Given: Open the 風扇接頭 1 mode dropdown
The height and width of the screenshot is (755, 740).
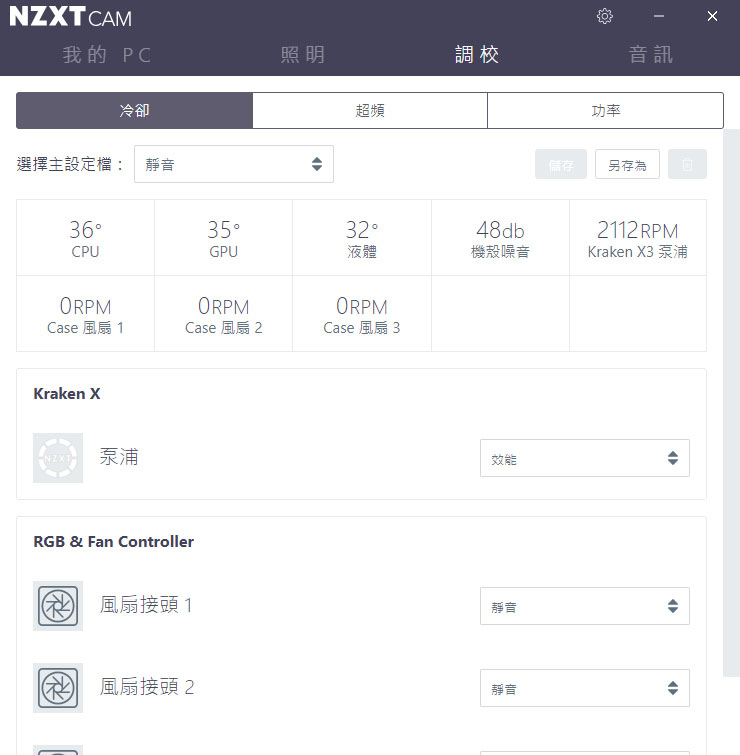Looking at the screenshot, I should tap(585, 606).
